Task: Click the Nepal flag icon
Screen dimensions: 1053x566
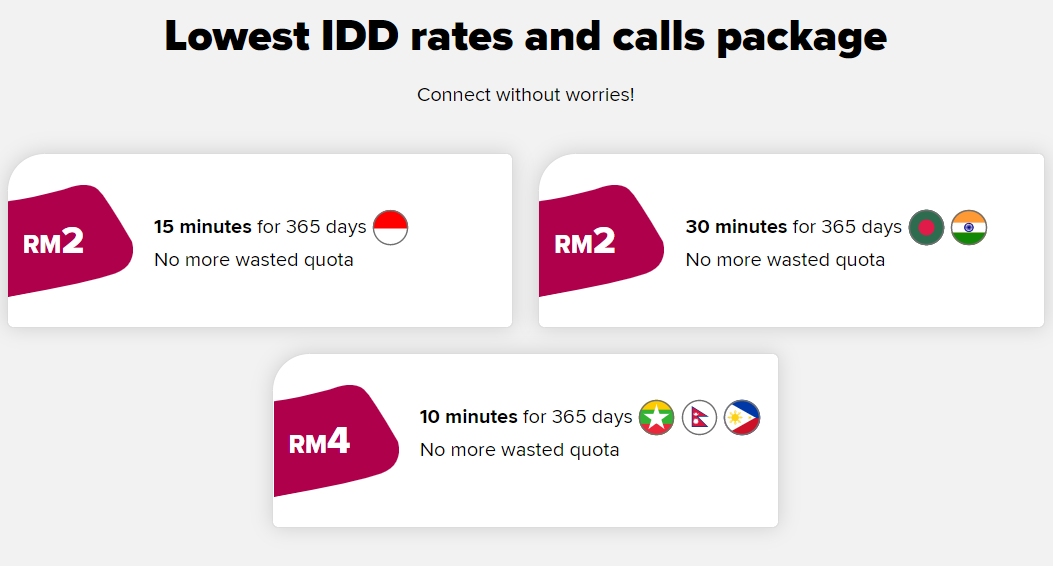Action: click(x=699, y=417)
